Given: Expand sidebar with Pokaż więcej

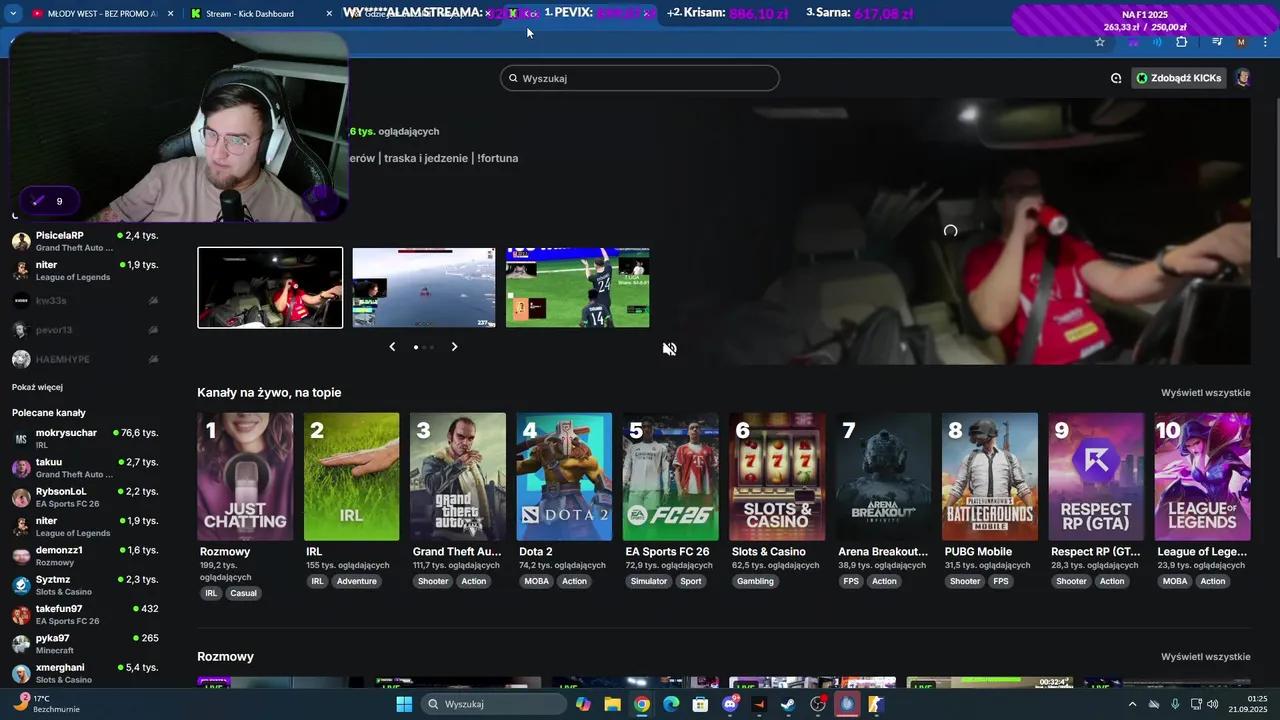Looking at the screenshot, I should coord(37,387).
